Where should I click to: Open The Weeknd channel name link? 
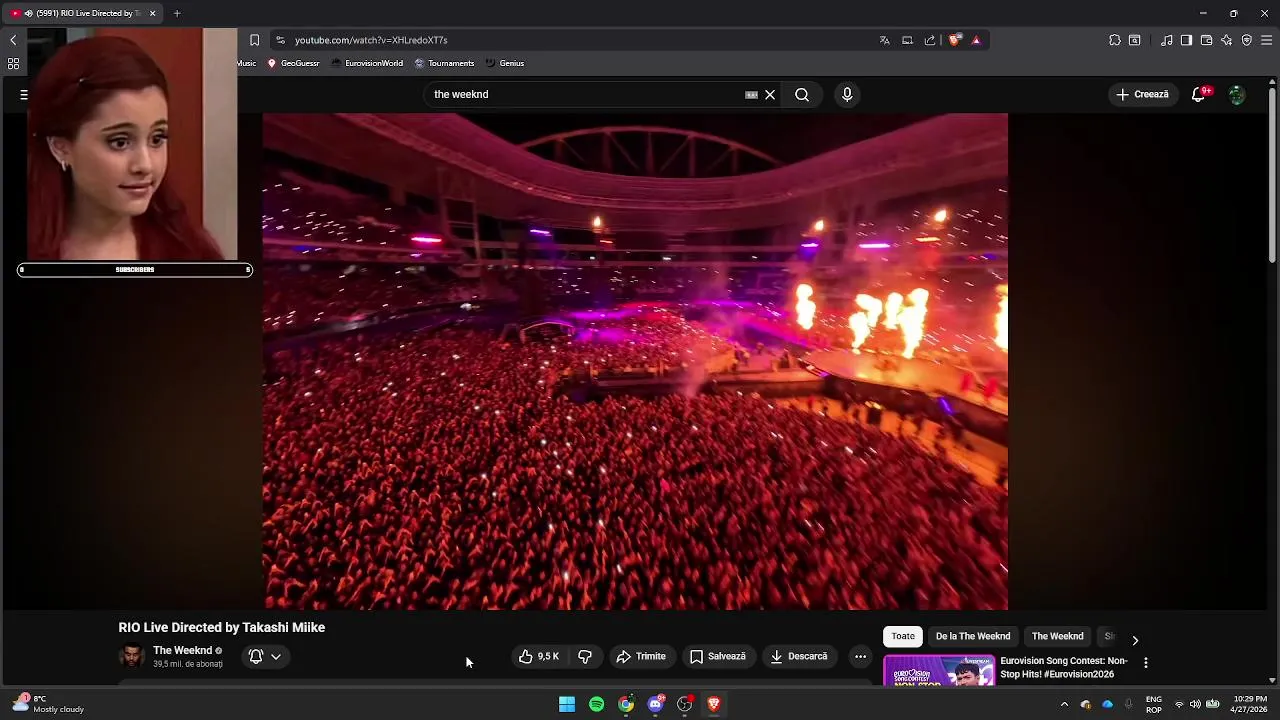(183, 651)
